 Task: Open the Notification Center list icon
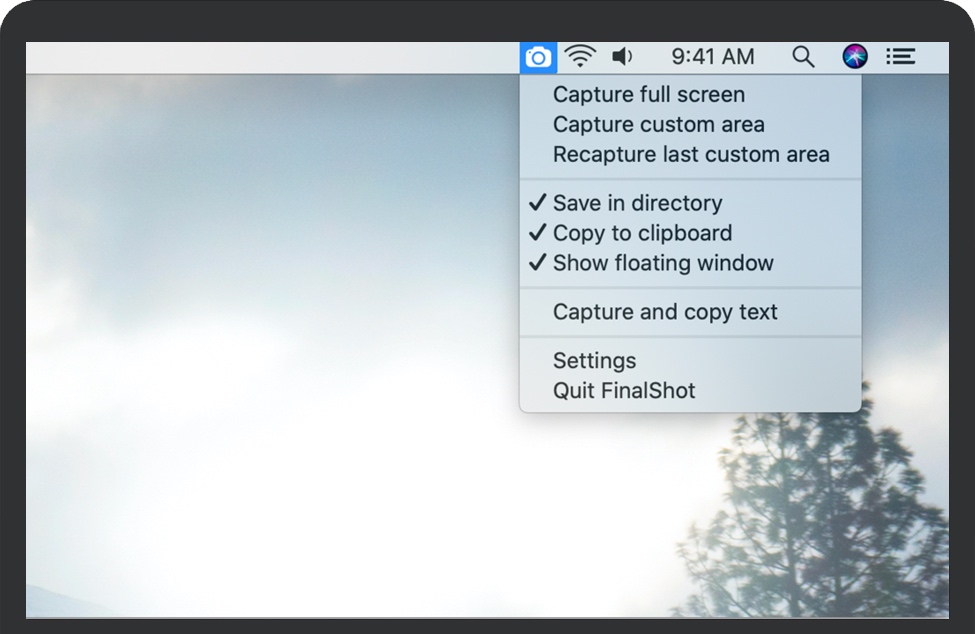coord(901,57)
